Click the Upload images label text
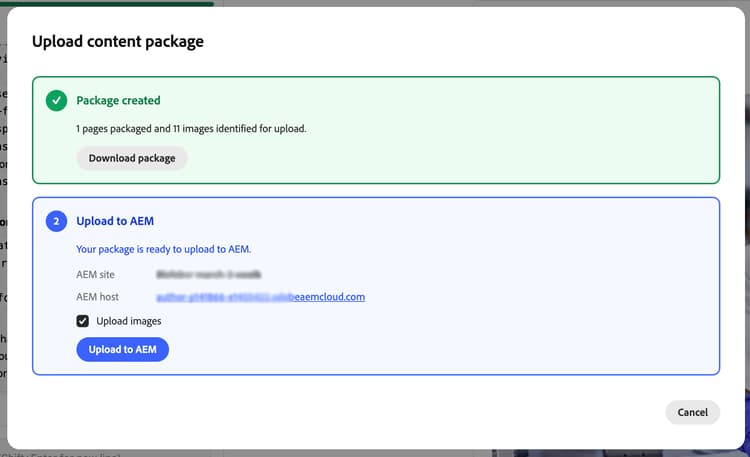Viewport: 750px width, 457px height. pyautogui.click(x=129, y=321)
